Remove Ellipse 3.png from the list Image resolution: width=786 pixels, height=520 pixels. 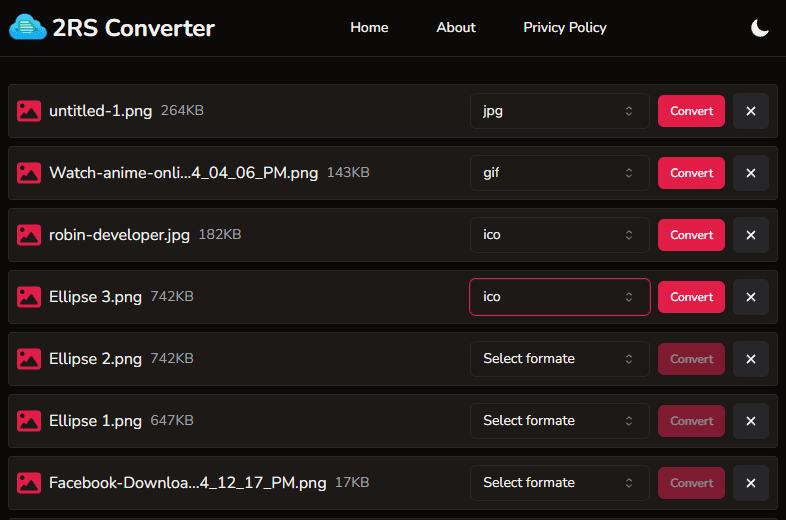point(750,297)
